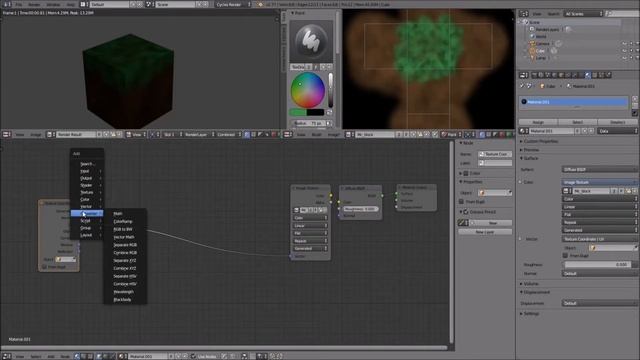Viewport: 640px width, 360px height.
Task: Add a Separate RGB node
Action: pos(125,245)
